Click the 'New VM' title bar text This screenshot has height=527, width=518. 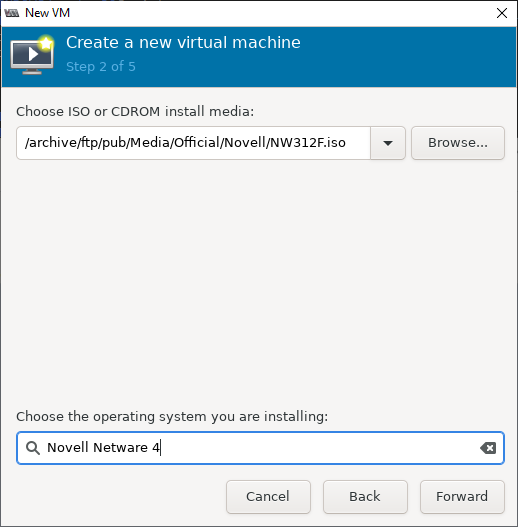pyautogui.click(x=47, y=13)
